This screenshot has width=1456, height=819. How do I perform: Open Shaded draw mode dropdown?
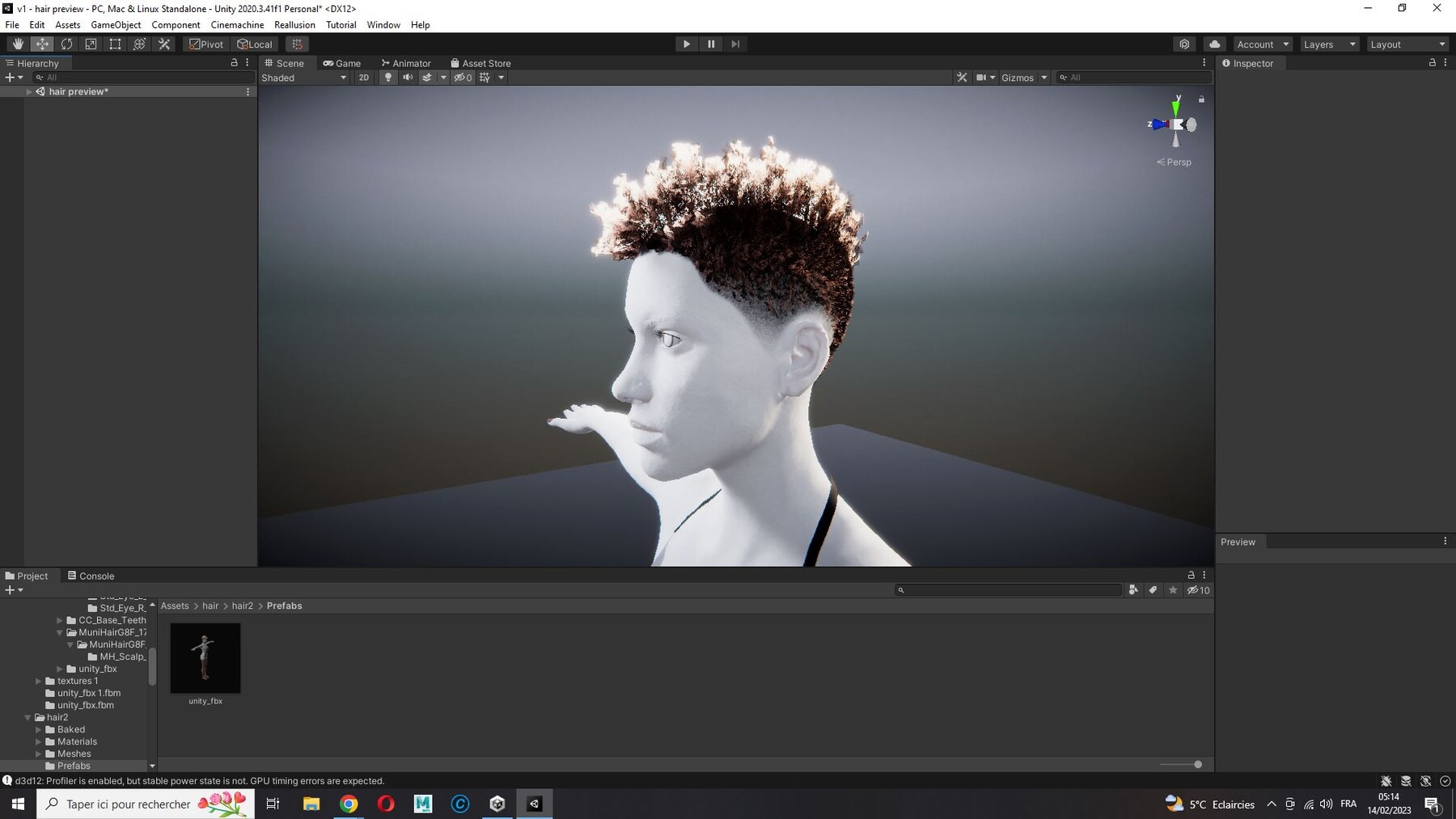coord(304,78)
